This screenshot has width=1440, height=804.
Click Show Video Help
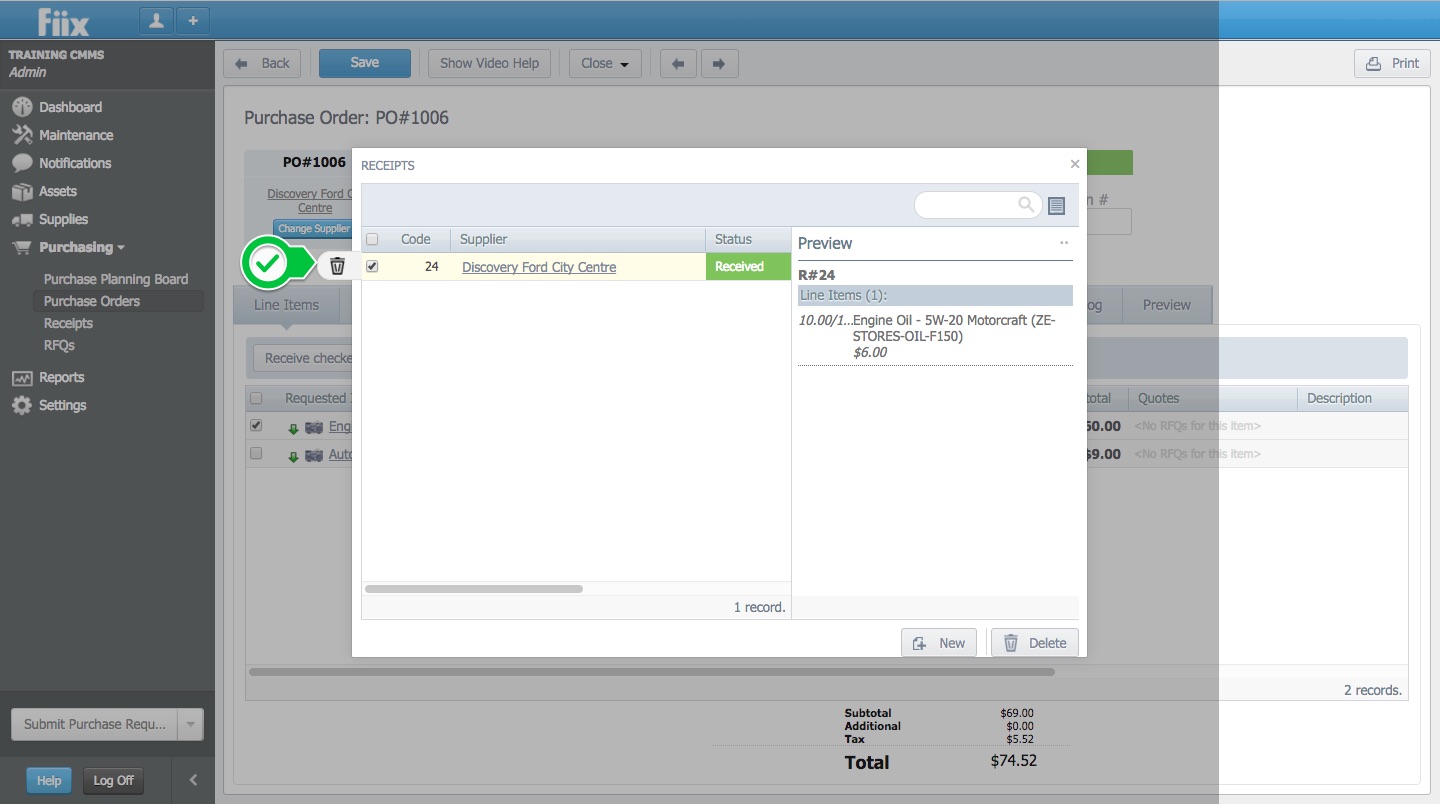coord(489,63)
